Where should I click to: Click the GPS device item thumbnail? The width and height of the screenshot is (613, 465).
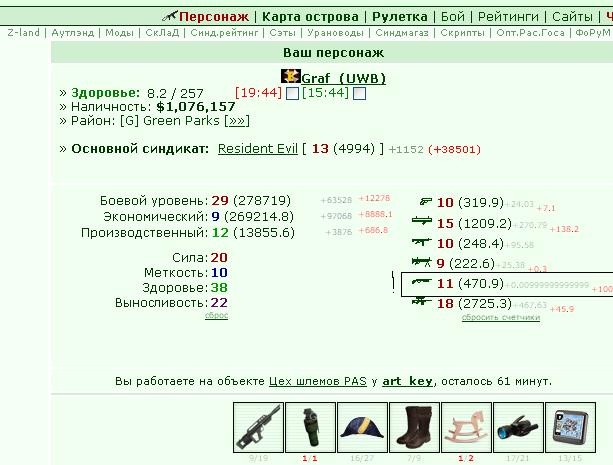[x=570, y=427]
